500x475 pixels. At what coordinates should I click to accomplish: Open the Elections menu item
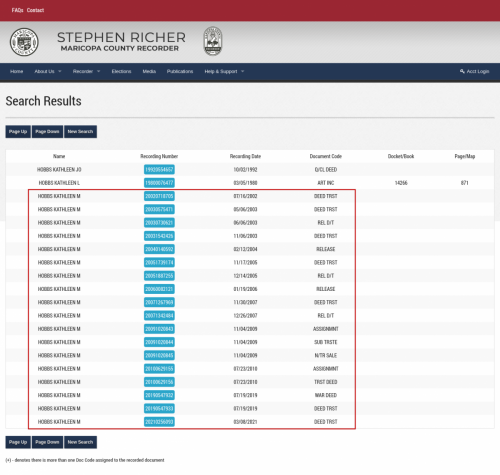click(x=121, y=71)
